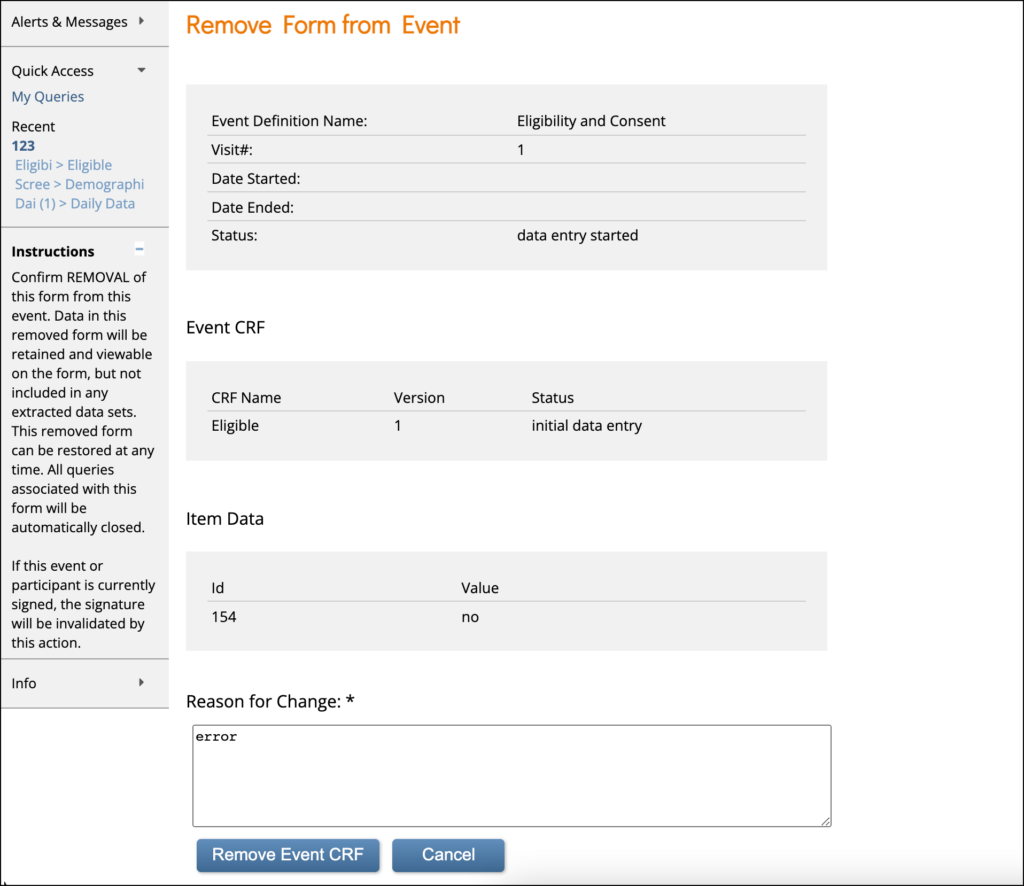The image size is (1024, 886).
Task: Open the Eligibi > Eligible recent item
Action: (63, 165)
